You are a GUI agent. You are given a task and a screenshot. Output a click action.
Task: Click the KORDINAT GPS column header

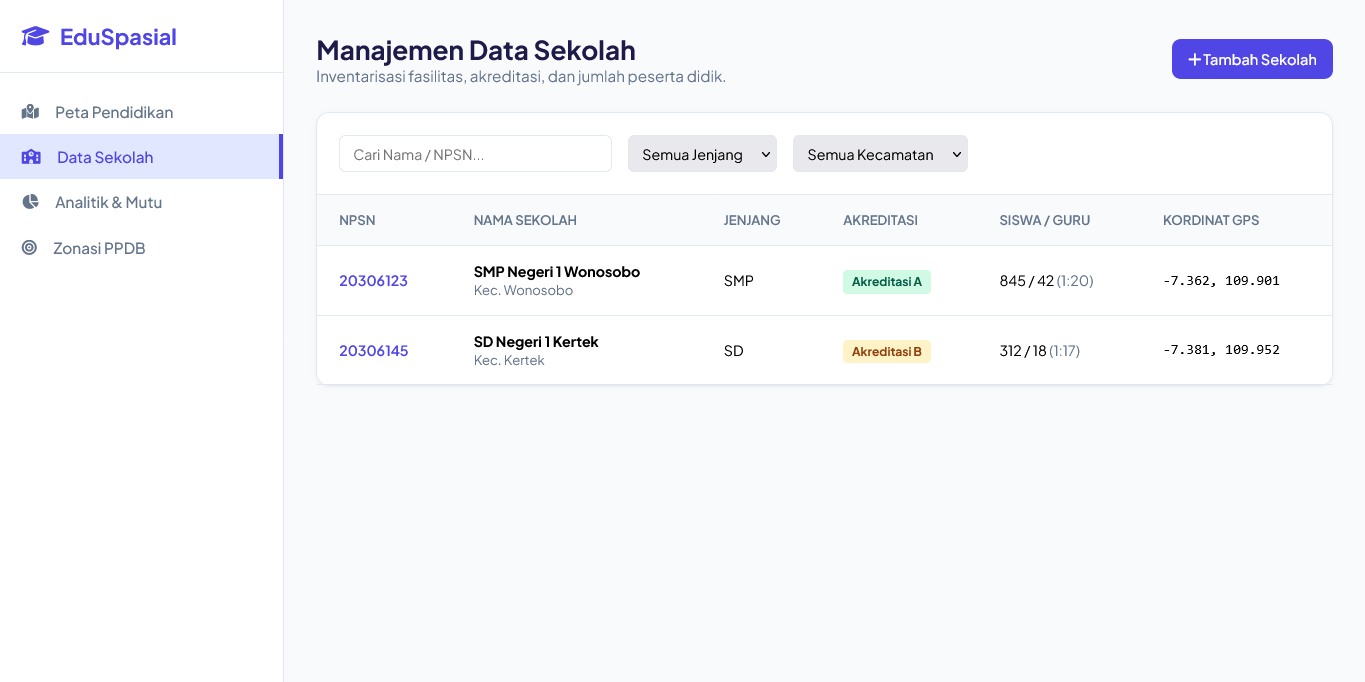[1211, 220]
